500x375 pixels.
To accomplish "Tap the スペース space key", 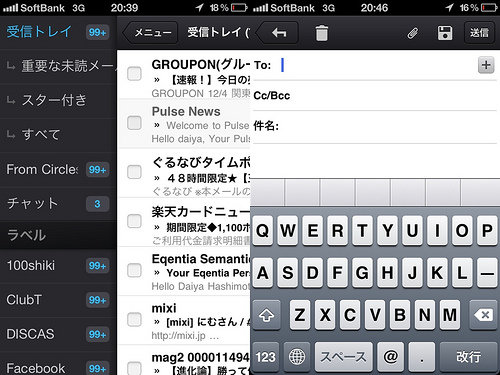I will click(x=343, y=357).
